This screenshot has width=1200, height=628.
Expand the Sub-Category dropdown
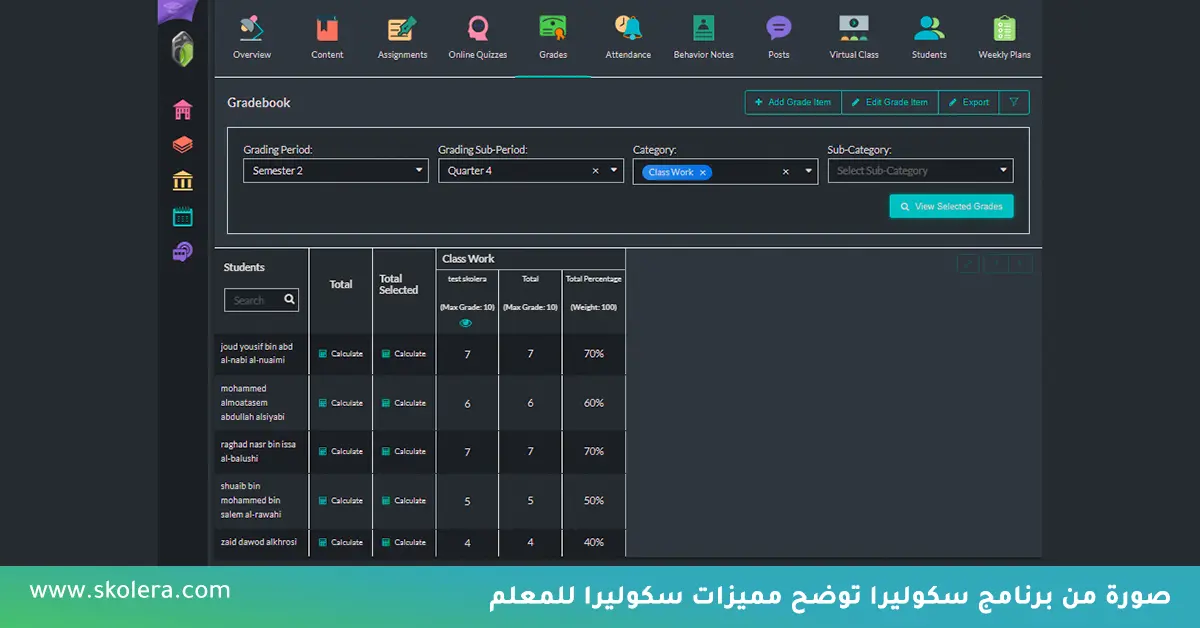pos(1003,171)
